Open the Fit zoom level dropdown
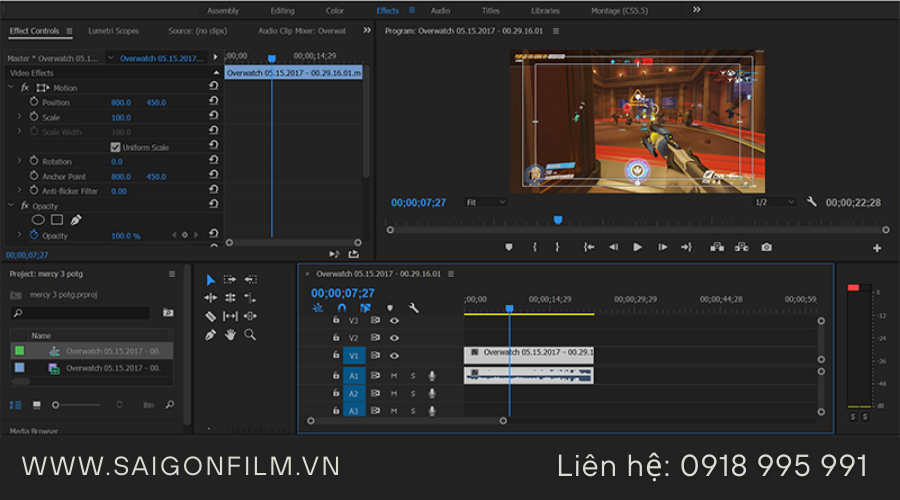Screen dimensions: 900x500 (x=486, y=202)
